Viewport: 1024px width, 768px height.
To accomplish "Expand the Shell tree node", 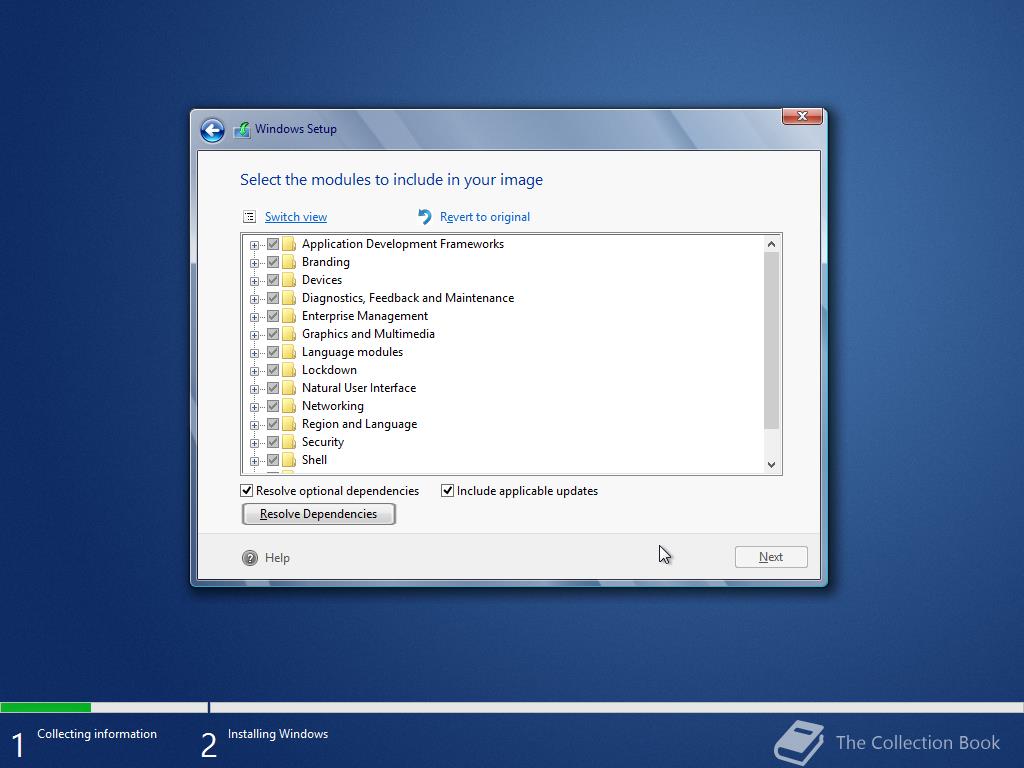I will point(255,459).
